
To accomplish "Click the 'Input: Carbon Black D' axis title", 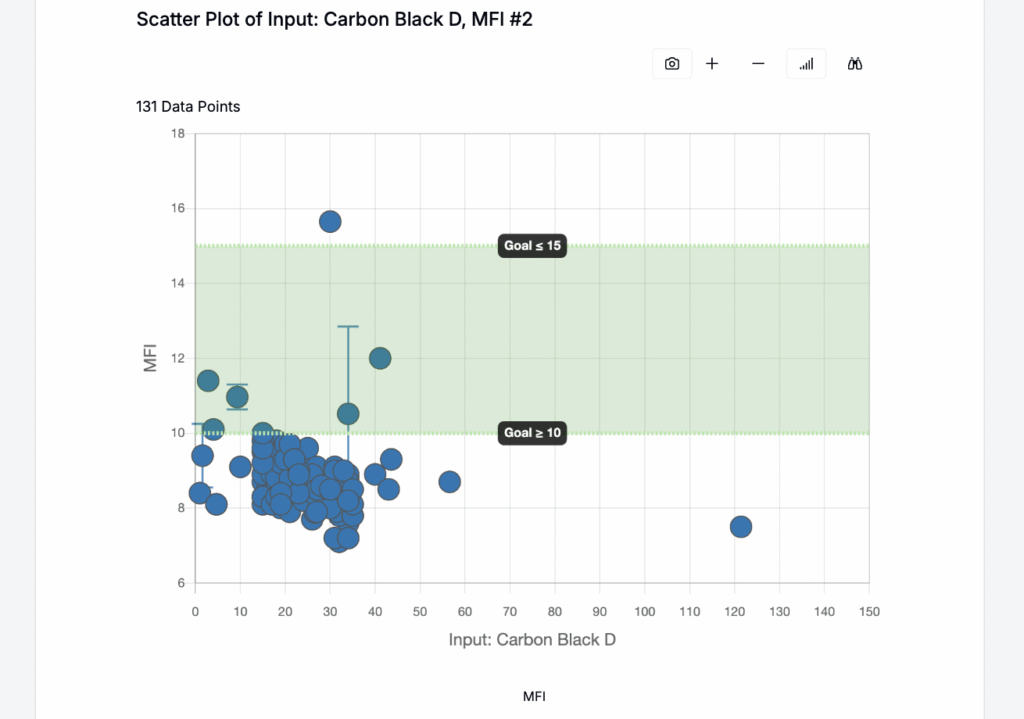I will click(532, 640).
